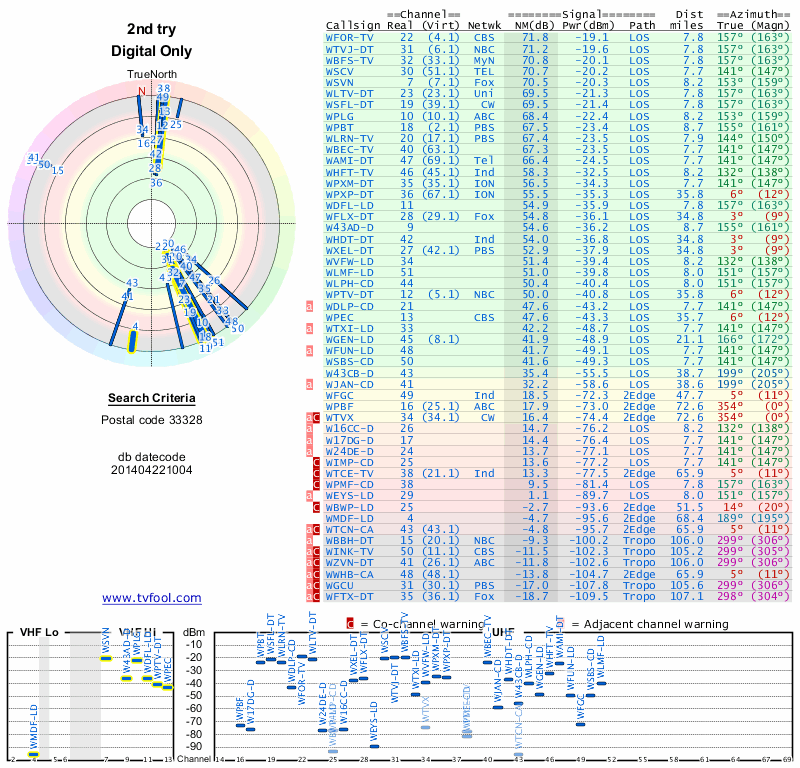This screenshot has width=800, height=768.
Task: Click the adjacent channel warning icon beside WDLP-CD
Action: [310, 306]
